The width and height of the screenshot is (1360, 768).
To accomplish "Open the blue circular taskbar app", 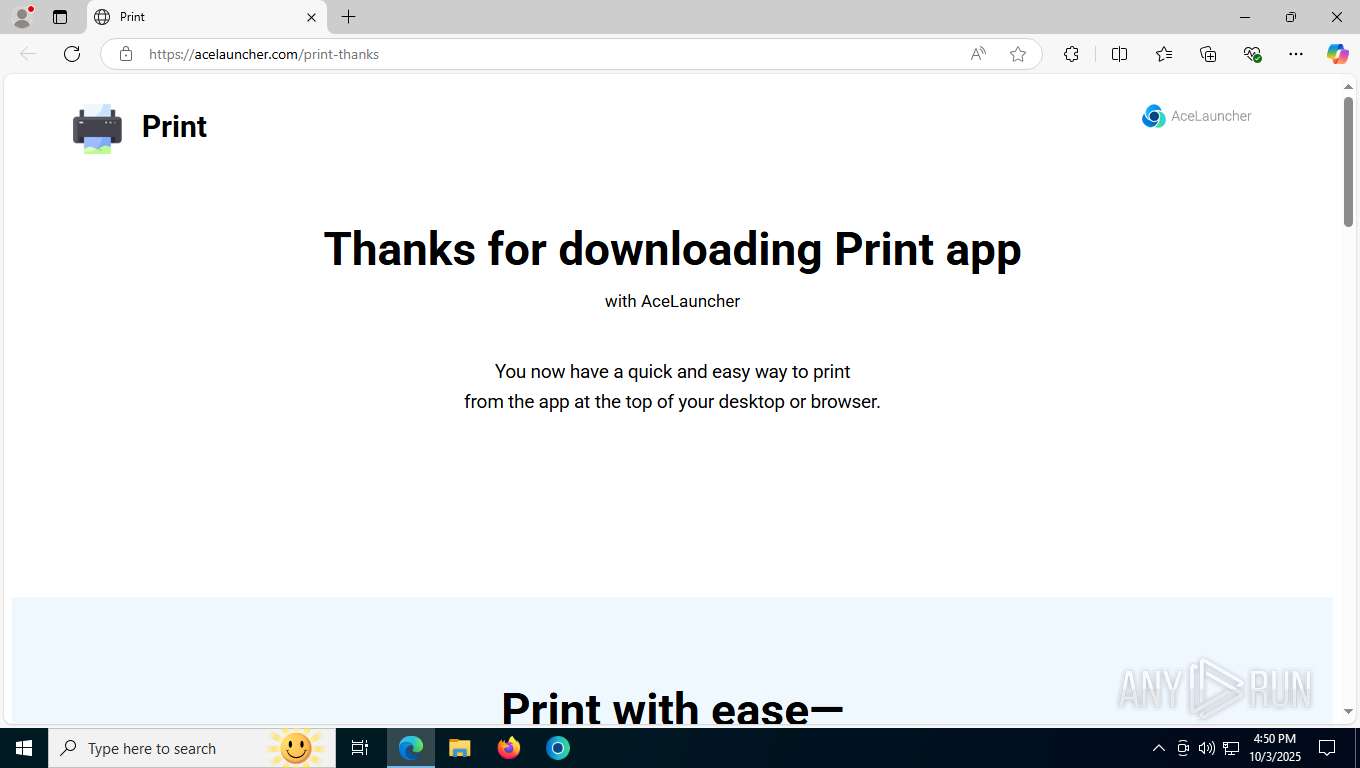I will click(x=558, y=748).
